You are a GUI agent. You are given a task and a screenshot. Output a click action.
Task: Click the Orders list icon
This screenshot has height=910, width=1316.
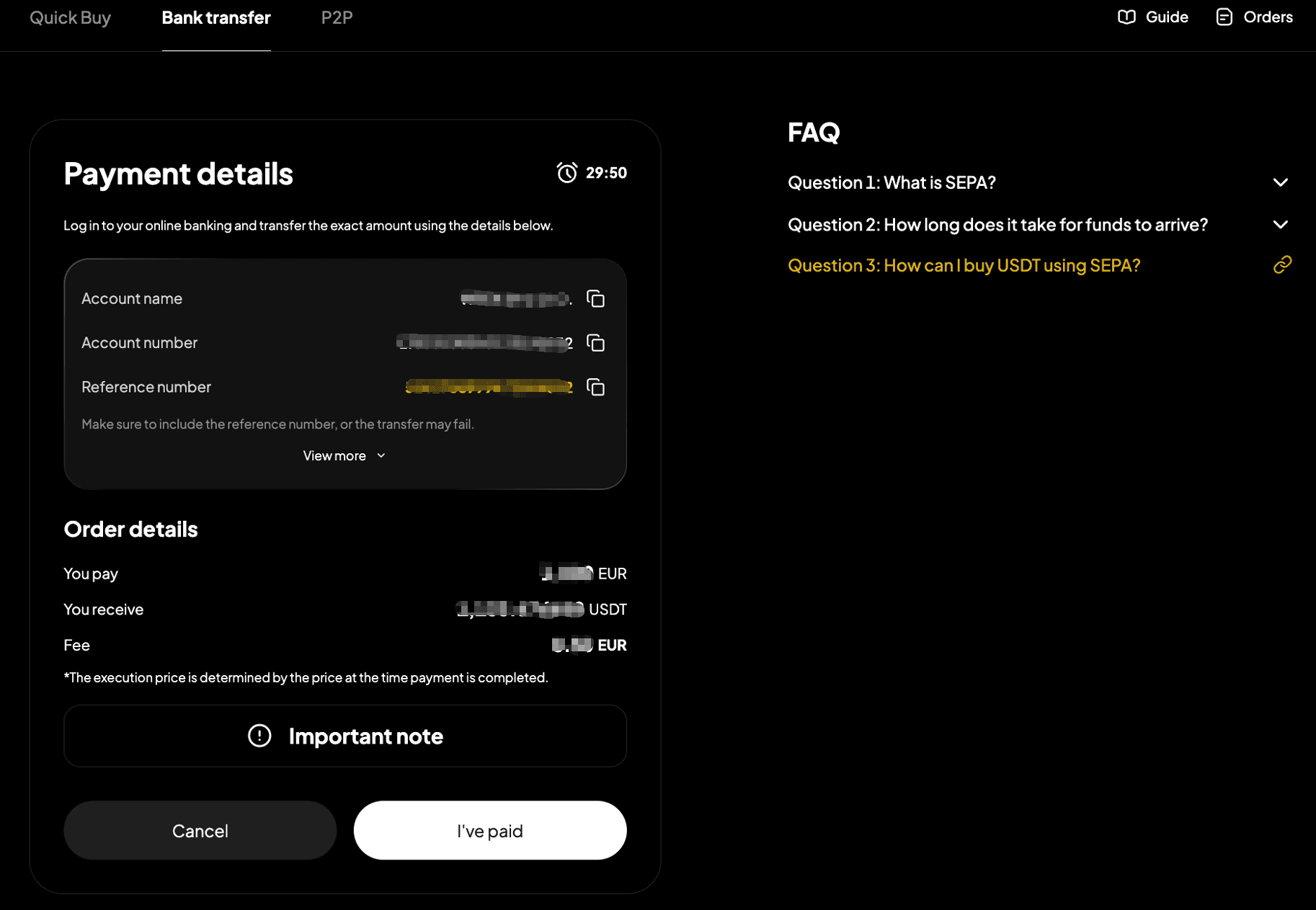click(1224, 17)
